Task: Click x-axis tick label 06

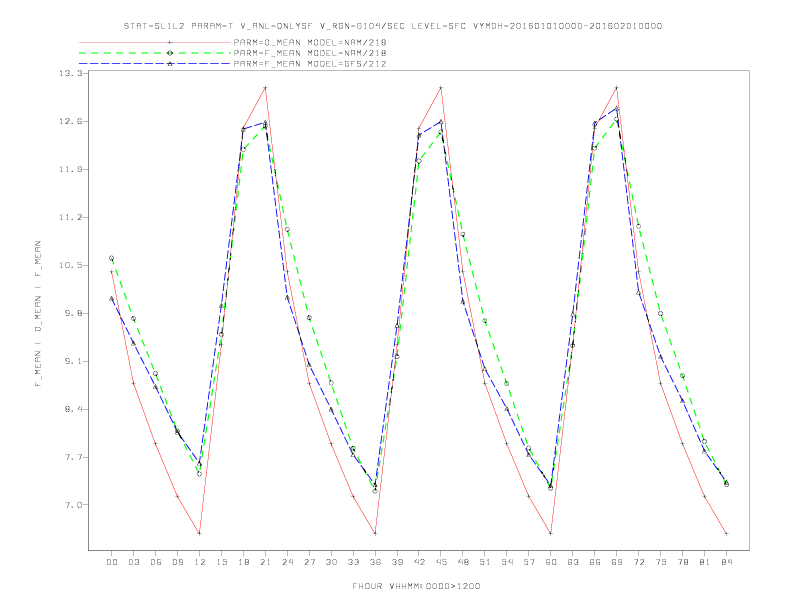Action: [x=156, y=562]
